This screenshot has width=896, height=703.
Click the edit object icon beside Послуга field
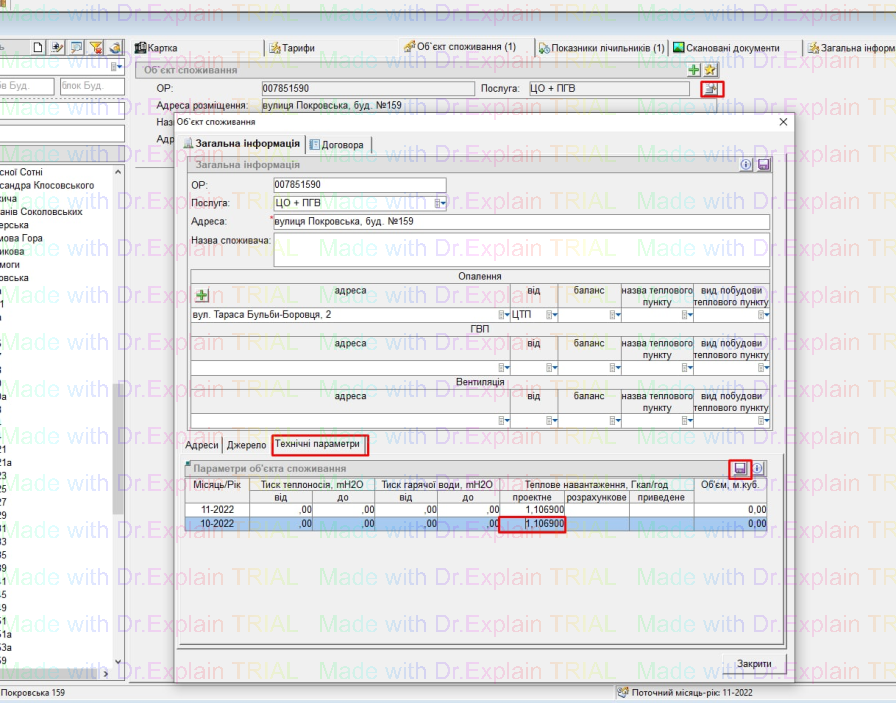point(711,89)
